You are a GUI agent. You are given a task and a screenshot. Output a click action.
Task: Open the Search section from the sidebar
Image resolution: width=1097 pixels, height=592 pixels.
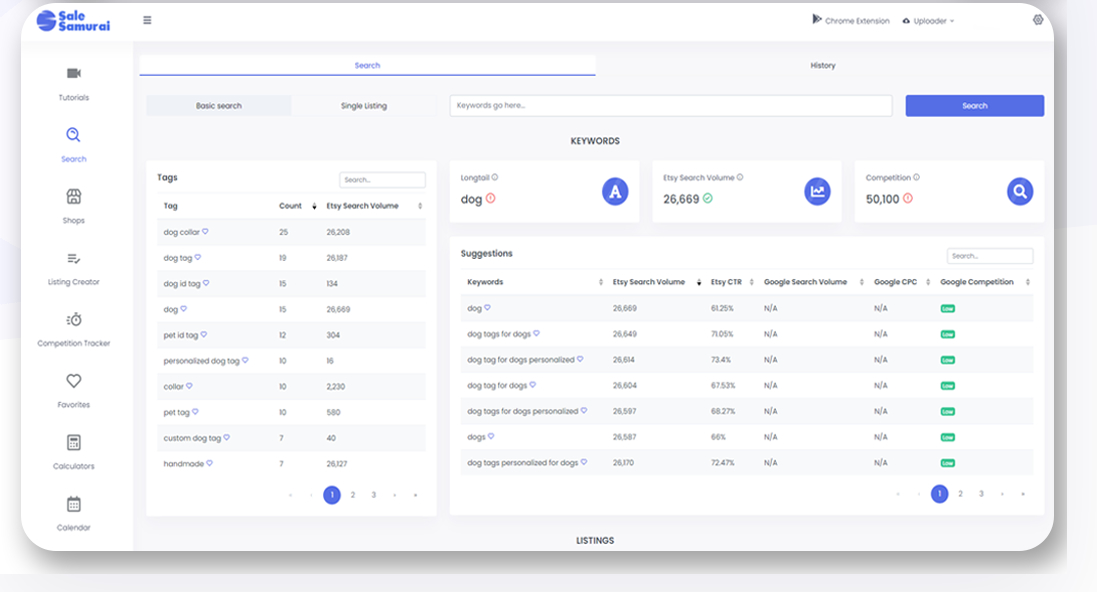tap(73, 145)
